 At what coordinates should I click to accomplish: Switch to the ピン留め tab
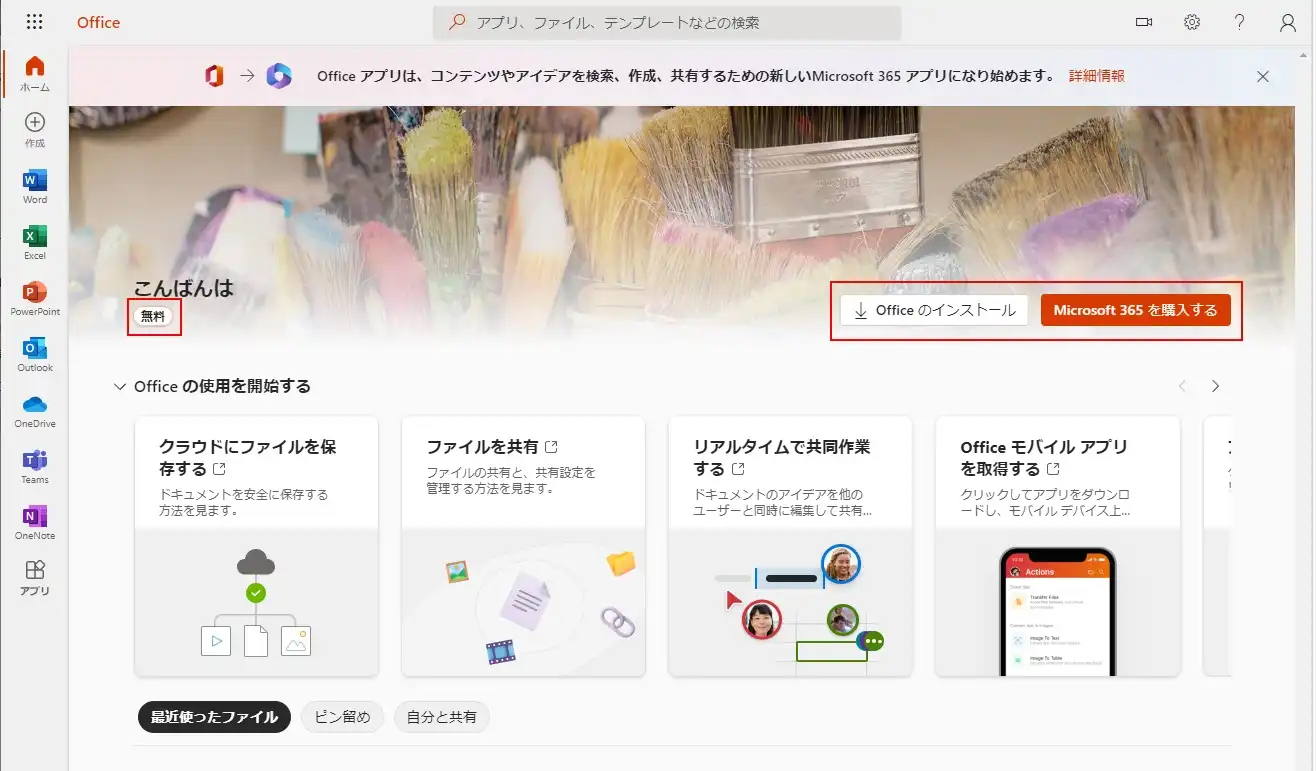pos(342,717)
